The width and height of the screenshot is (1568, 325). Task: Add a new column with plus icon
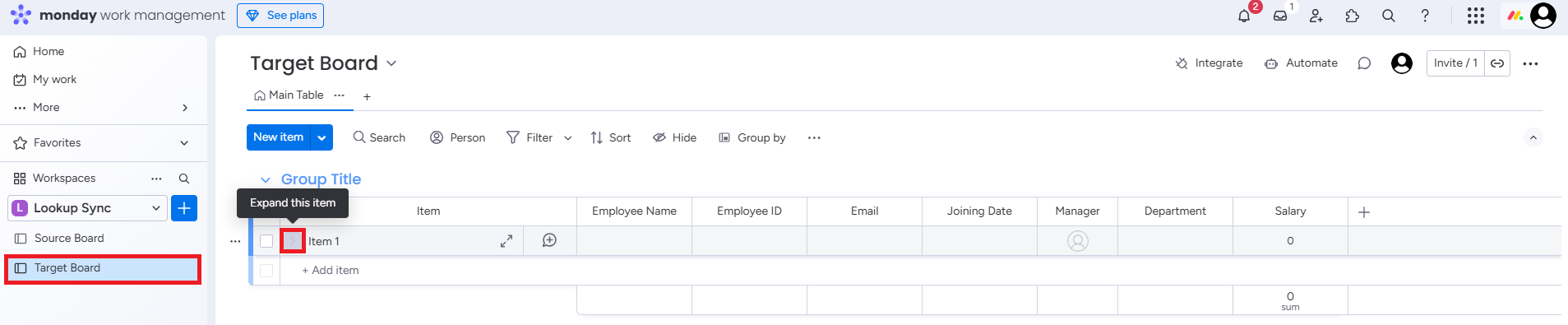[1364, 212]
